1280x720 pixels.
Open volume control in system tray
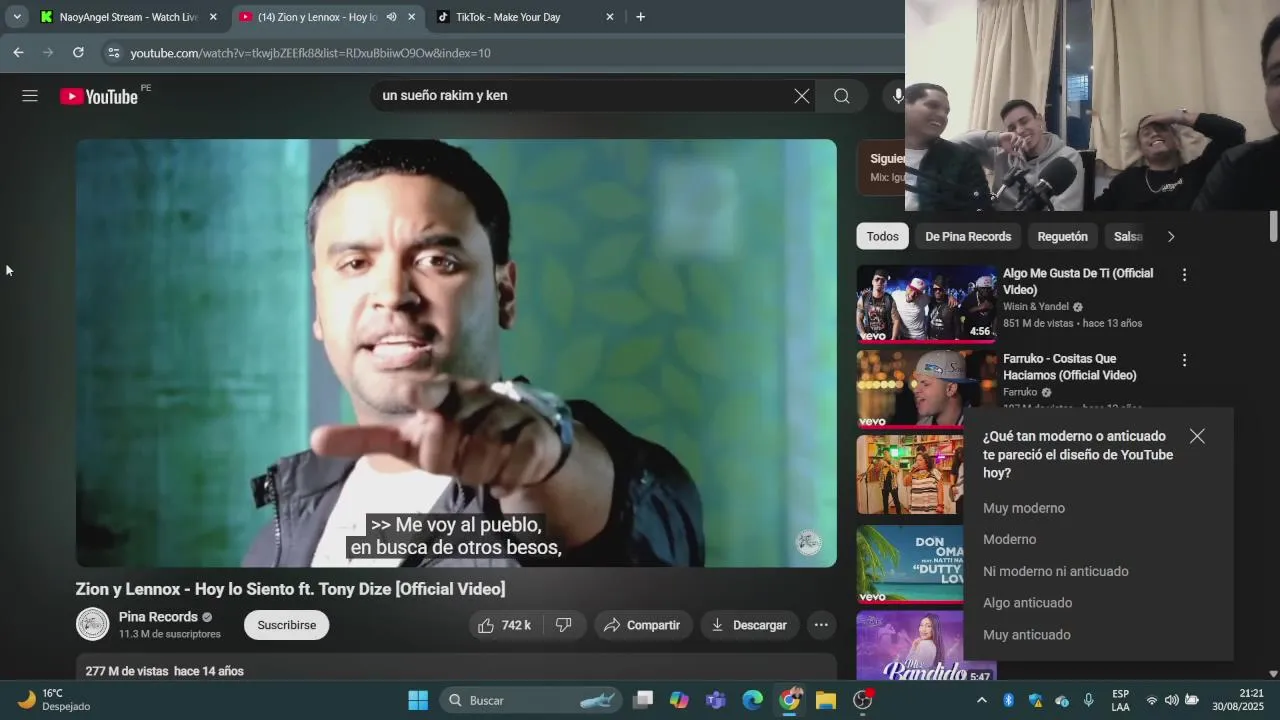(x=1171, y=700)
